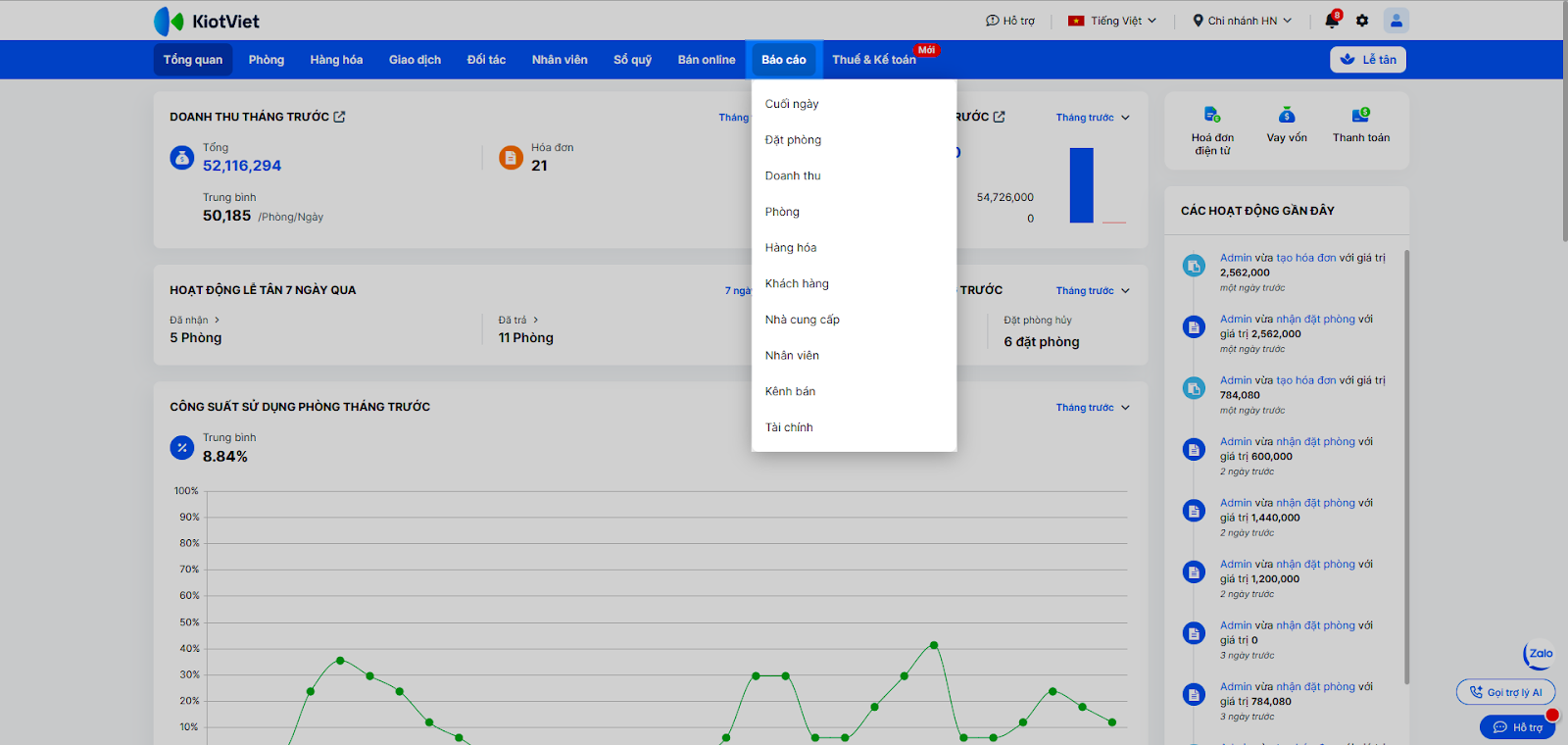Click the Vay vốn icon
The image size is (1568, 745).
[x=1287, y=115]
